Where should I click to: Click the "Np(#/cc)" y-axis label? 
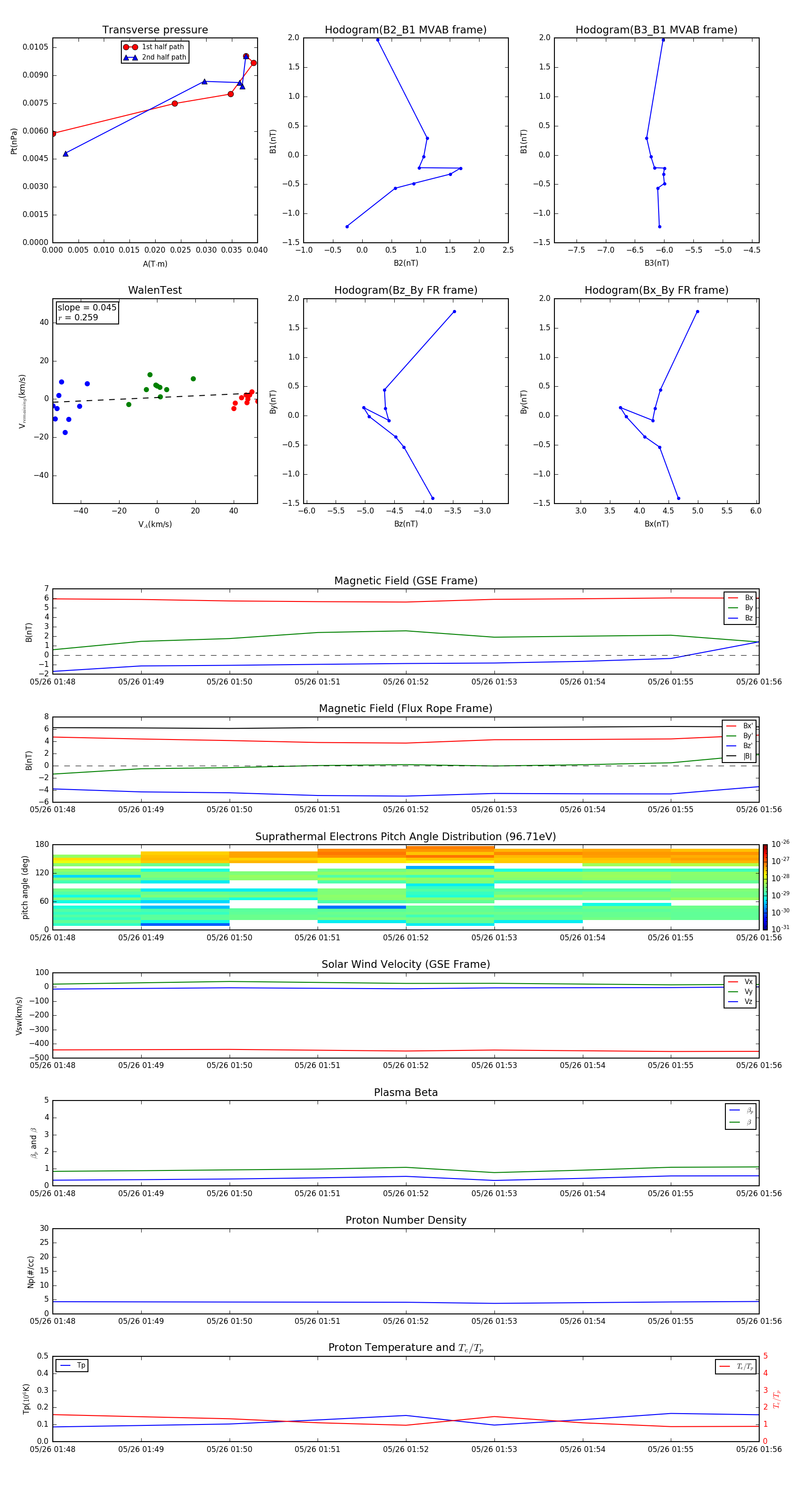coord(31,1272)
